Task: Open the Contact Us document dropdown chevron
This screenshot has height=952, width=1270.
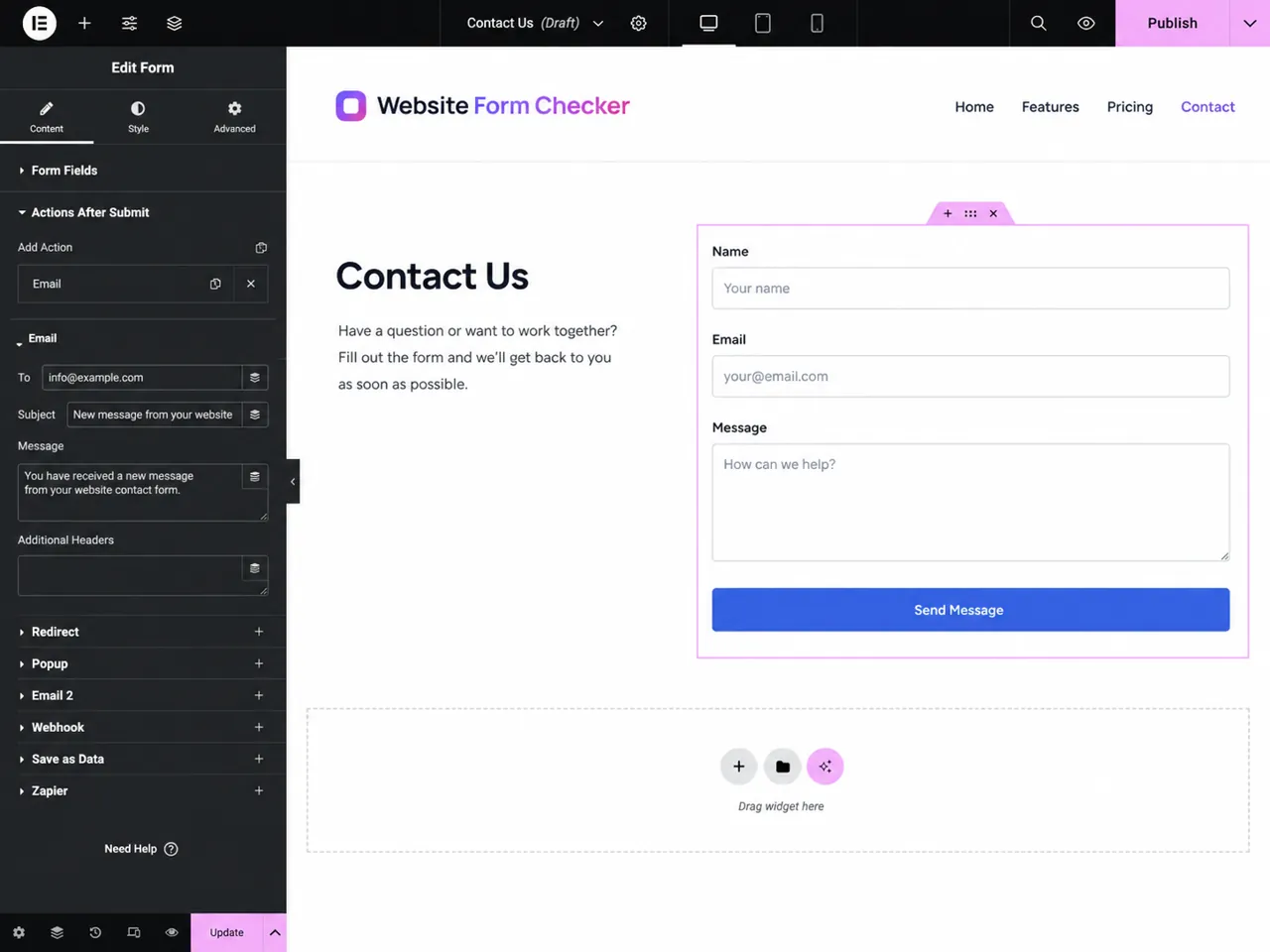Action: point(598,23)
